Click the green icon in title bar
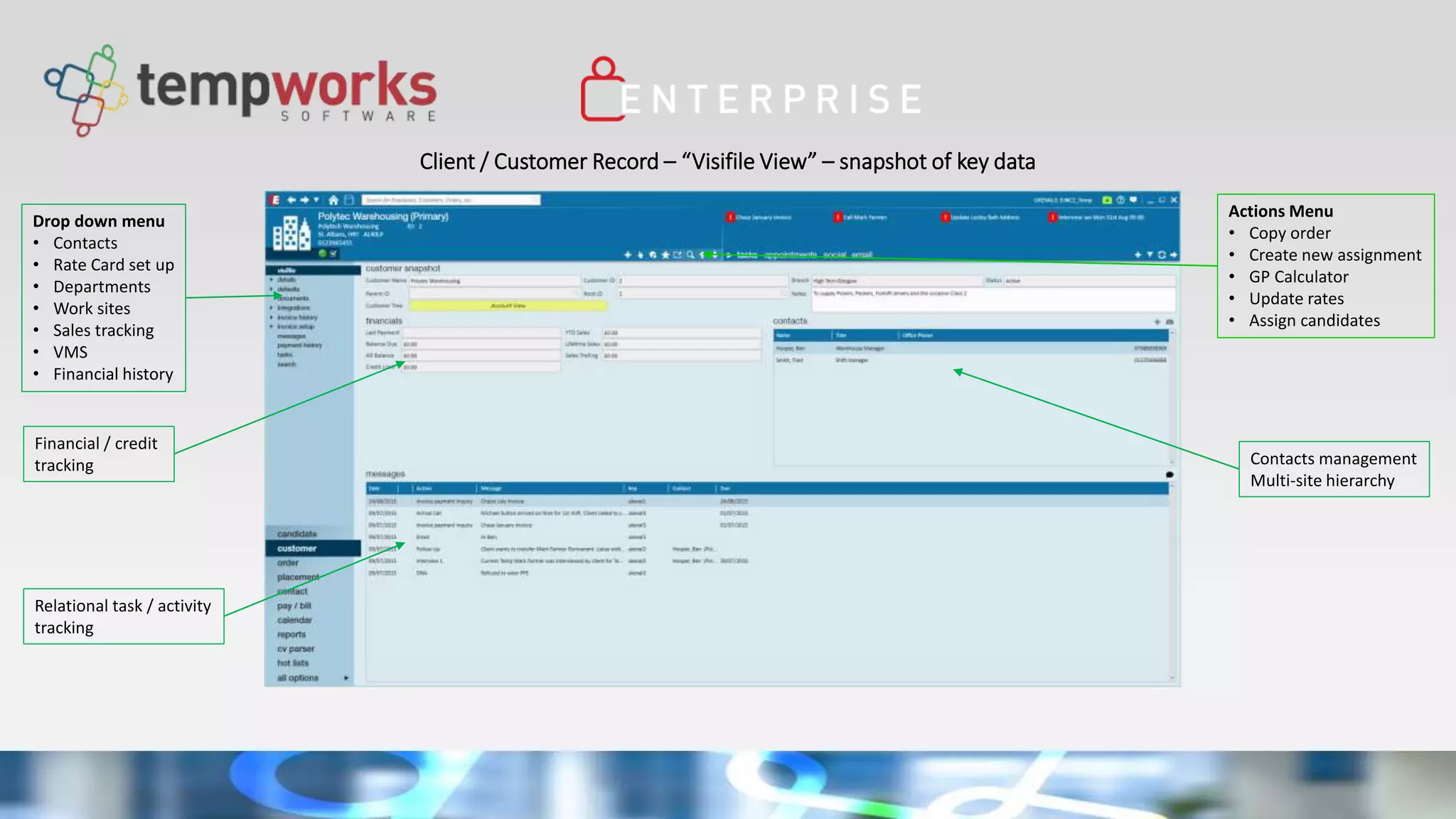The width and height of the screenshot is (1456, 819). click(x=1107, y=200)
